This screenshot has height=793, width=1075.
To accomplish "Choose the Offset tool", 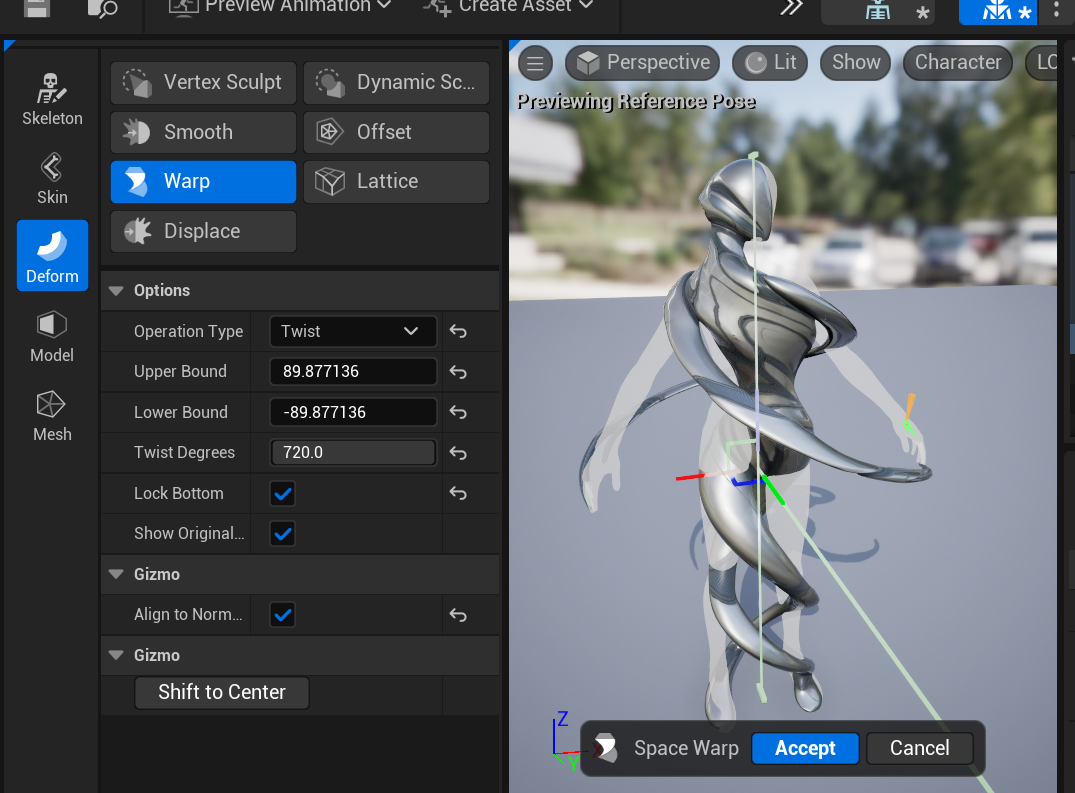I will 396,132.
